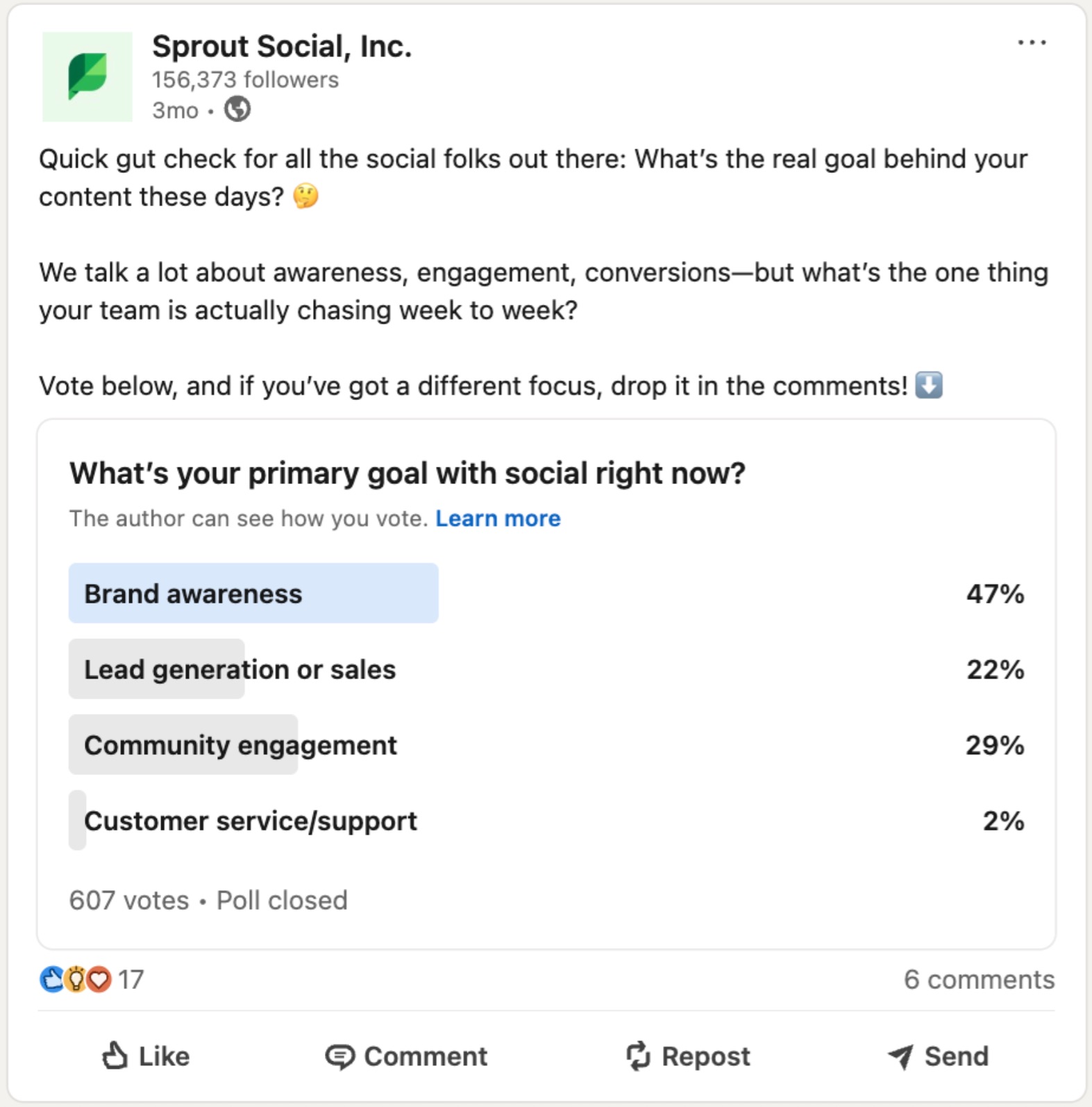Click the 607 votes count
The width and height of the screenshot is (1092, 1107).
(126, 900)
